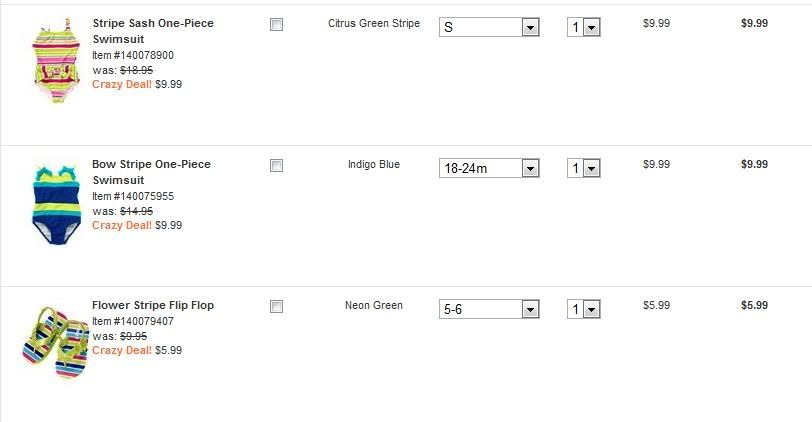Click the Neon Green color label

coord(374,305)
